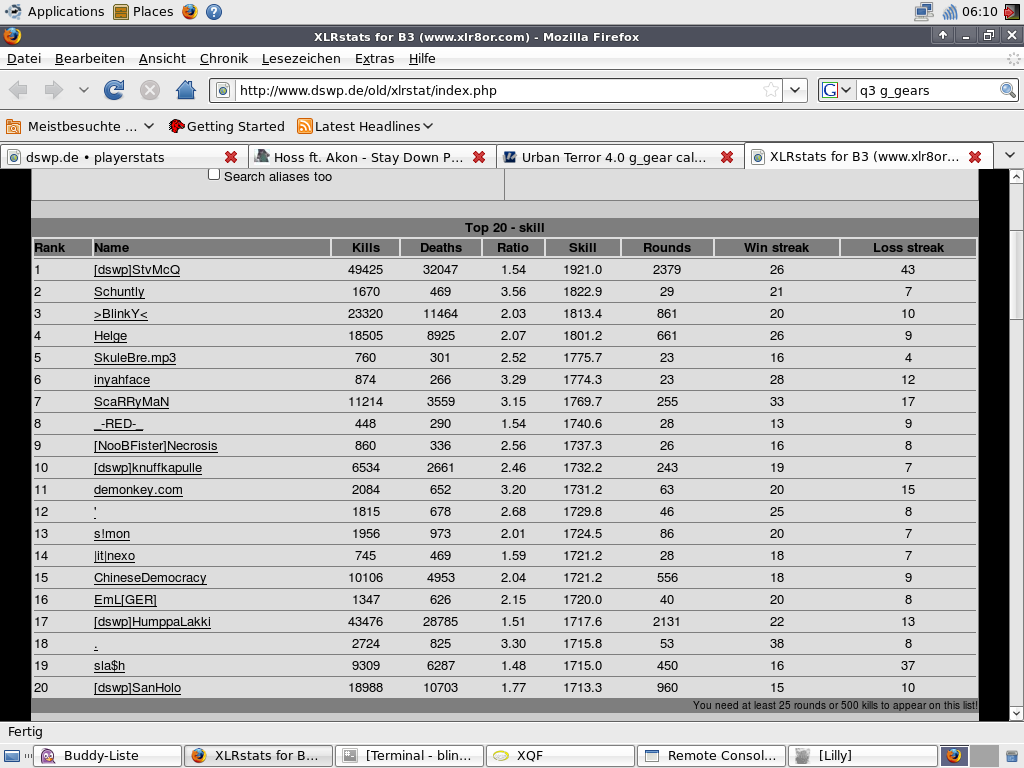
Task: Go to the Firefox home page icon
Action: tap(185, 89)
